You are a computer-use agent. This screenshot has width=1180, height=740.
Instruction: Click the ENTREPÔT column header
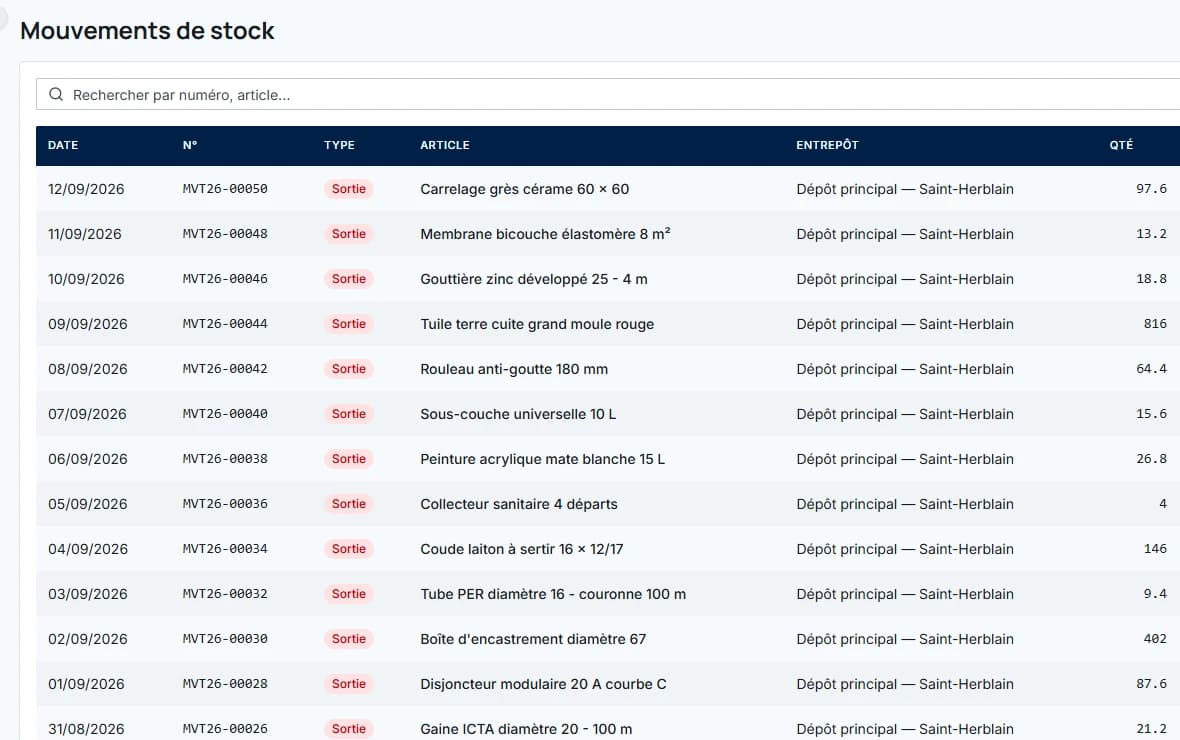(827, 145)
